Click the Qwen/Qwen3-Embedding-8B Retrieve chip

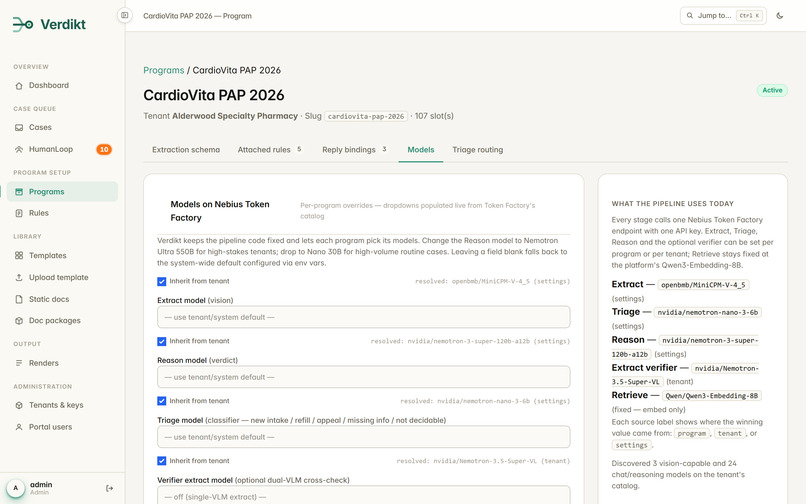[x=712, y=396]
